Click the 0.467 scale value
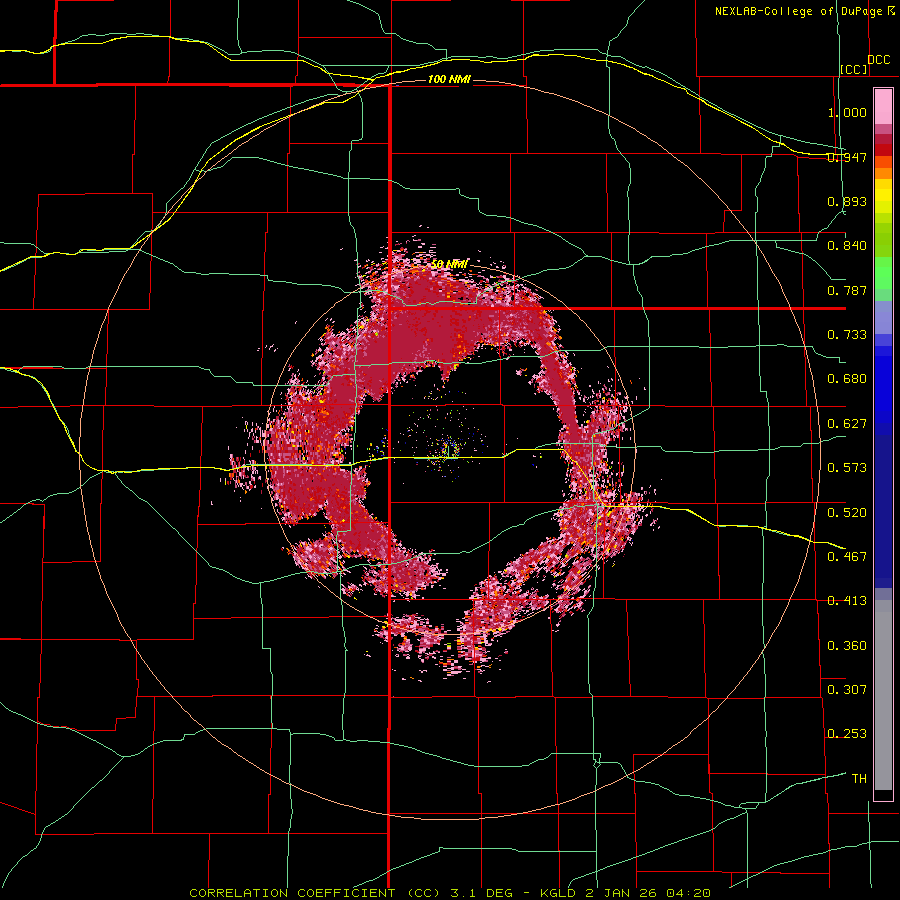The width and height of the screenshot is (900, 900). coord(847,557)
